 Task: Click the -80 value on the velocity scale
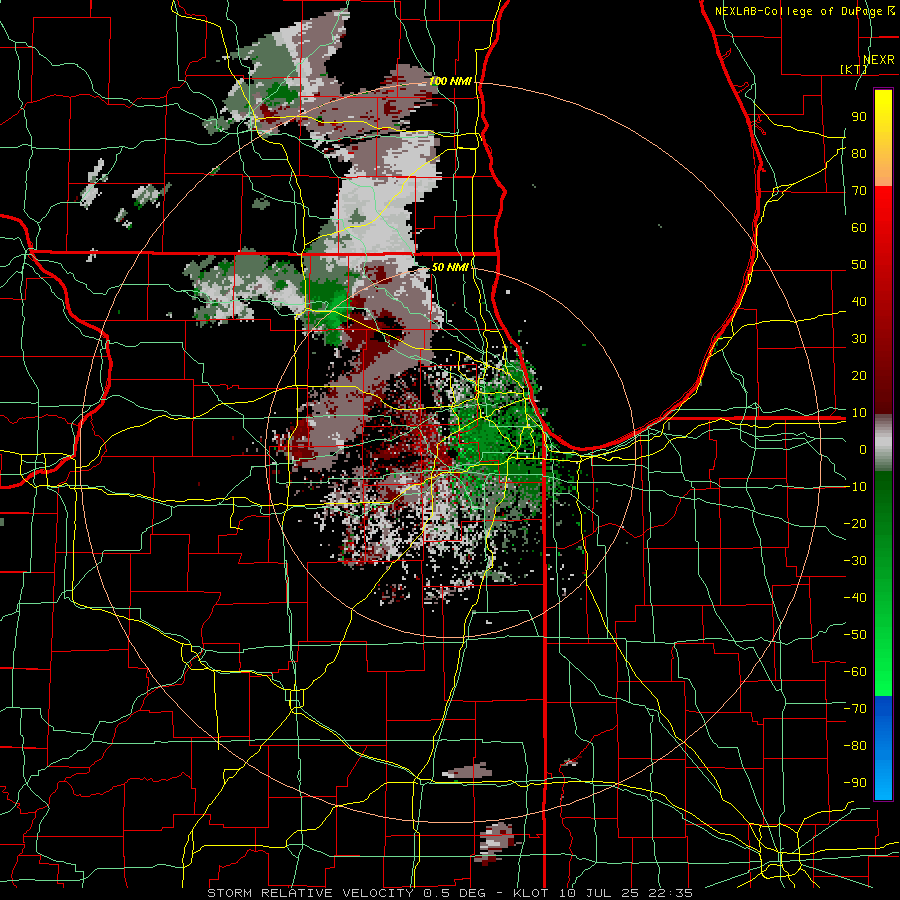[x=855, y=746]
